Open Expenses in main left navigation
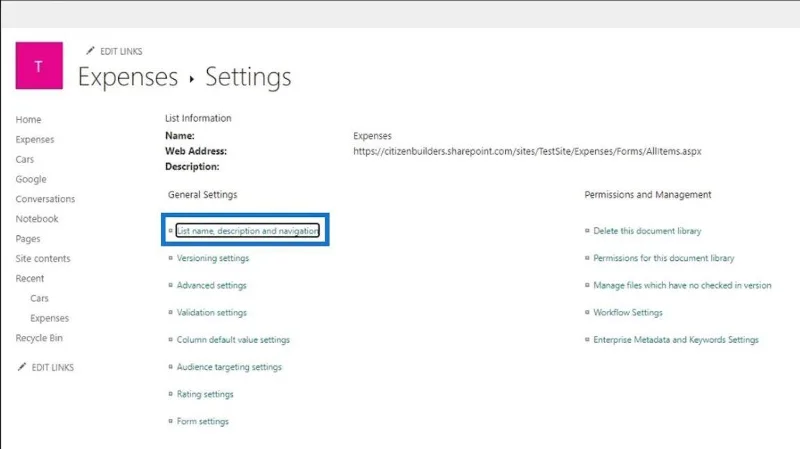800x449 pixels. point(35,139)
